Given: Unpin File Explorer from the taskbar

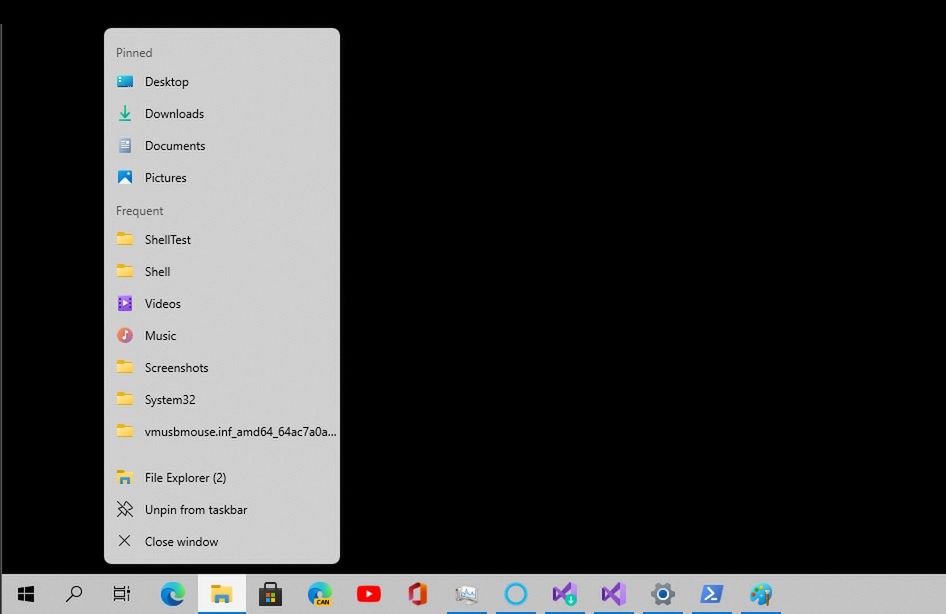Looking at the screenshot, I should point(195,509).
